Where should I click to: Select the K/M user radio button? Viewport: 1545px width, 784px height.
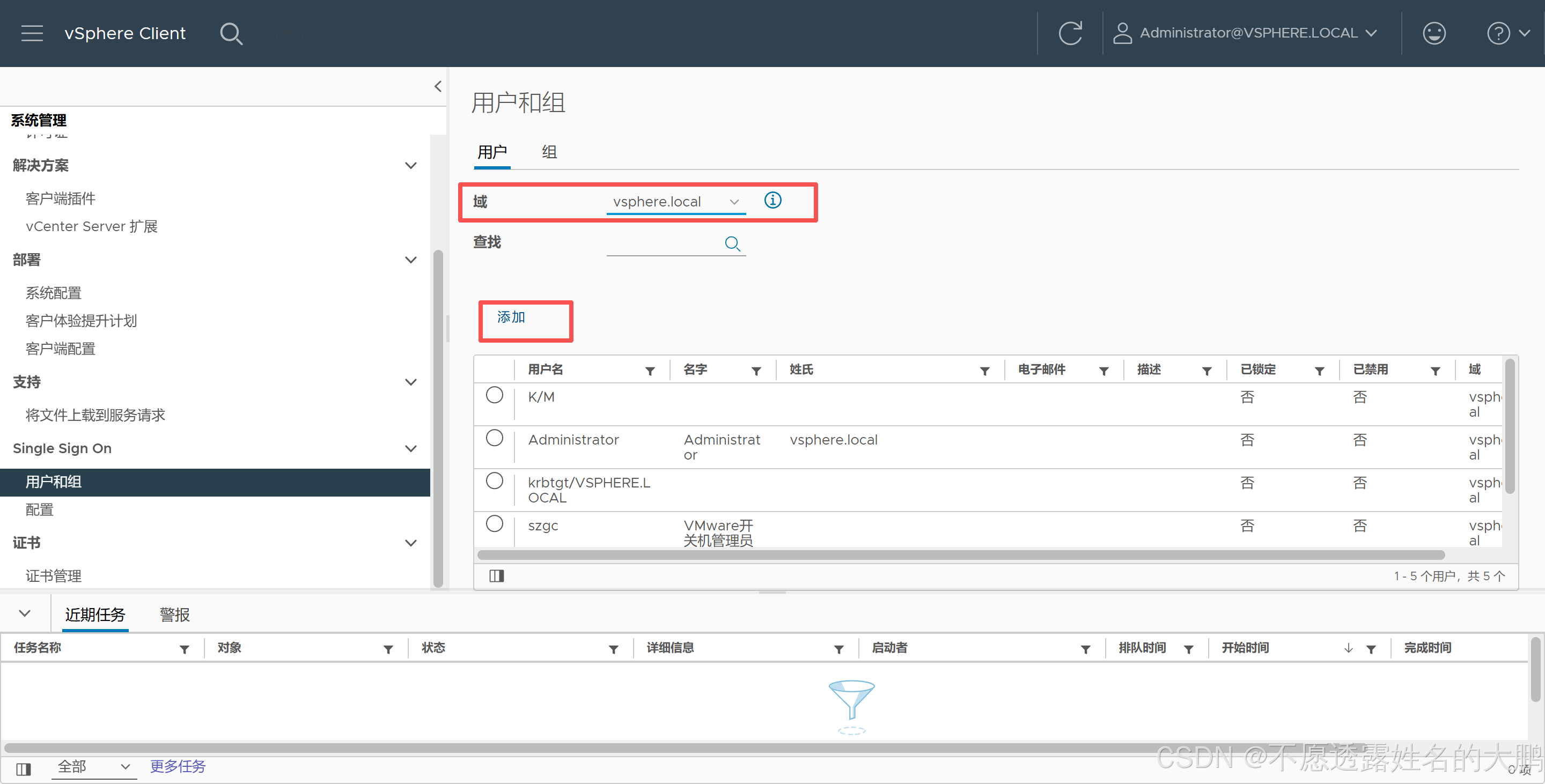pos(494,396)
